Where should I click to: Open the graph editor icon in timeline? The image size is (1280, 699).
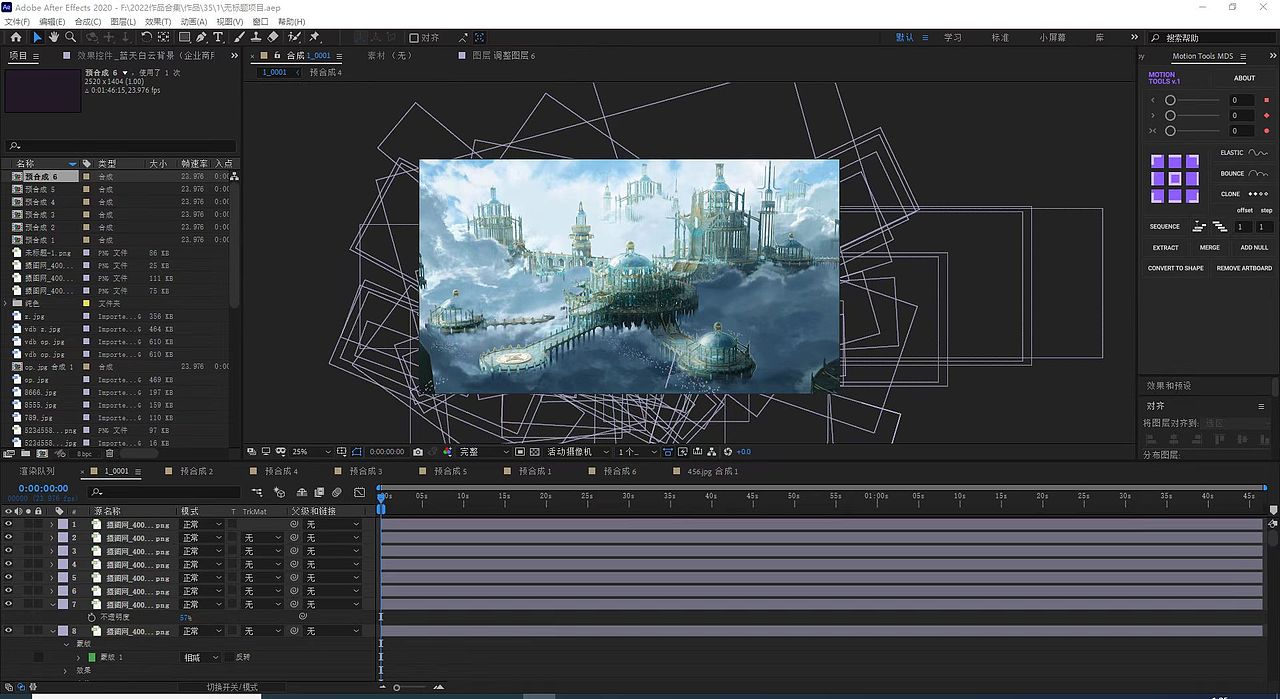359,492
